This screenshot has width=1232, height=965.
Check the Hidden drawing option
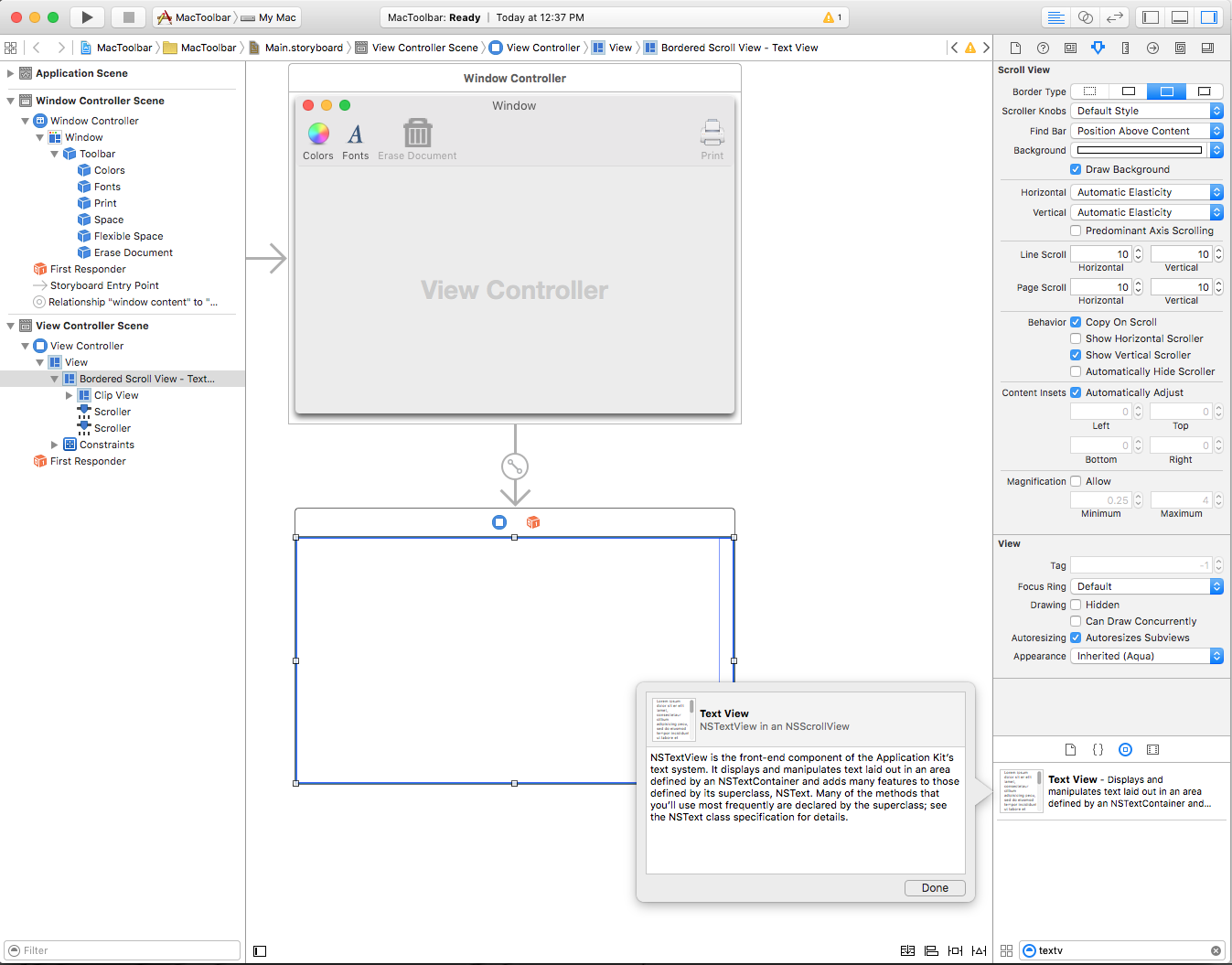tap(1076, 605)
